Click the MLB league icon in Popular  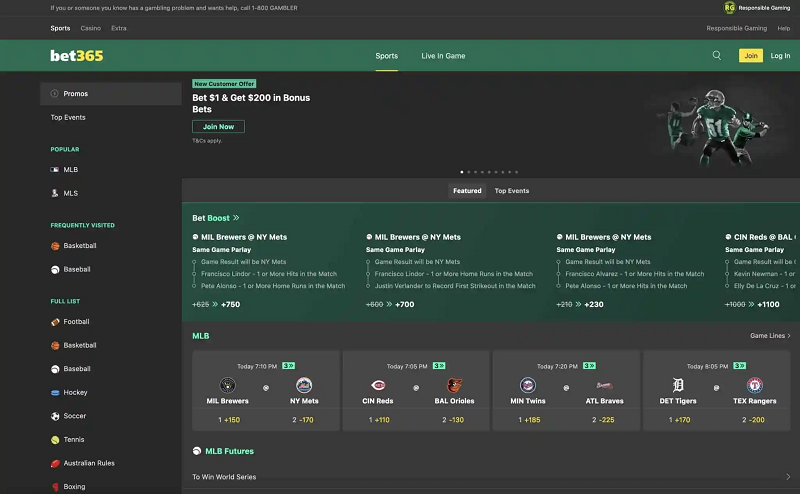pyautogui.click(x=55, y=169)
